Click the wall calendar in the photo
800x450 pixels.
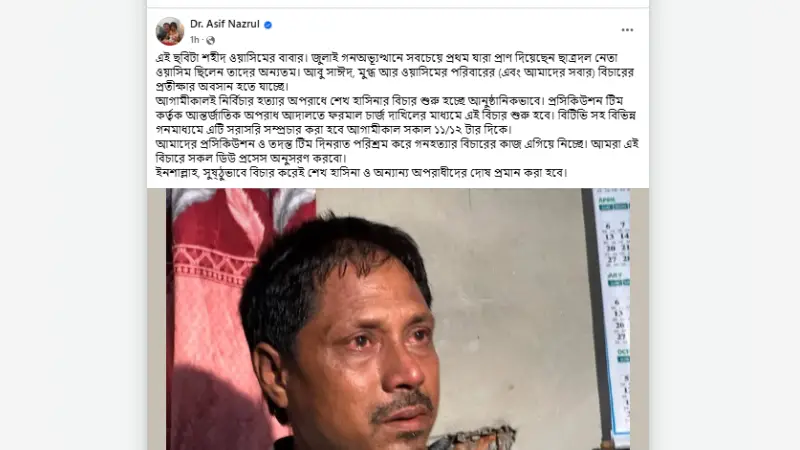click(612, 311)
